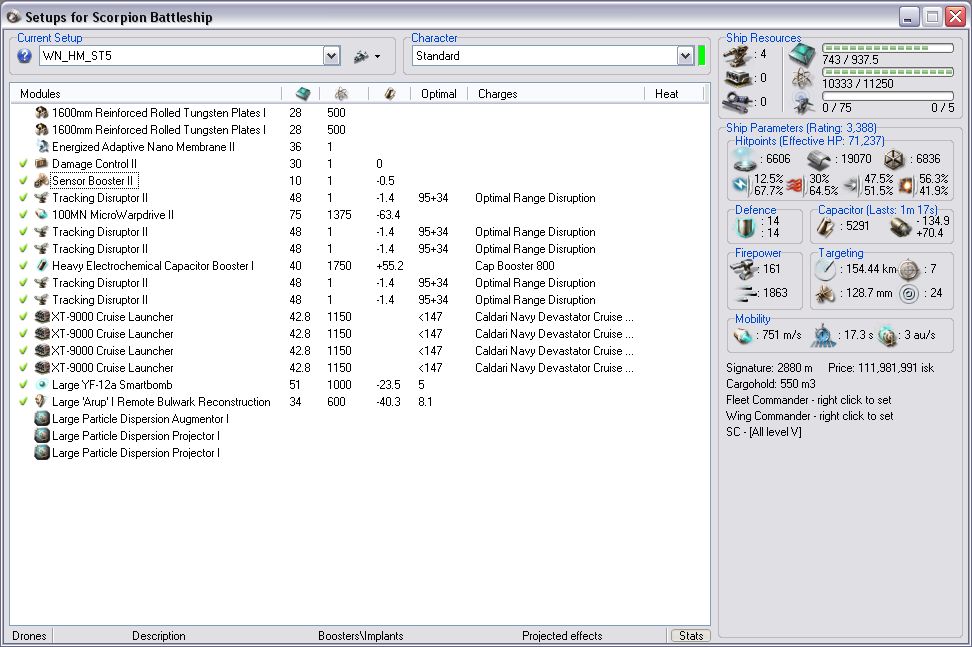Screen dimensions: 972x647
Task: Click the Cargohold: 550 m3 value
Action: click(x=771, y=384)
